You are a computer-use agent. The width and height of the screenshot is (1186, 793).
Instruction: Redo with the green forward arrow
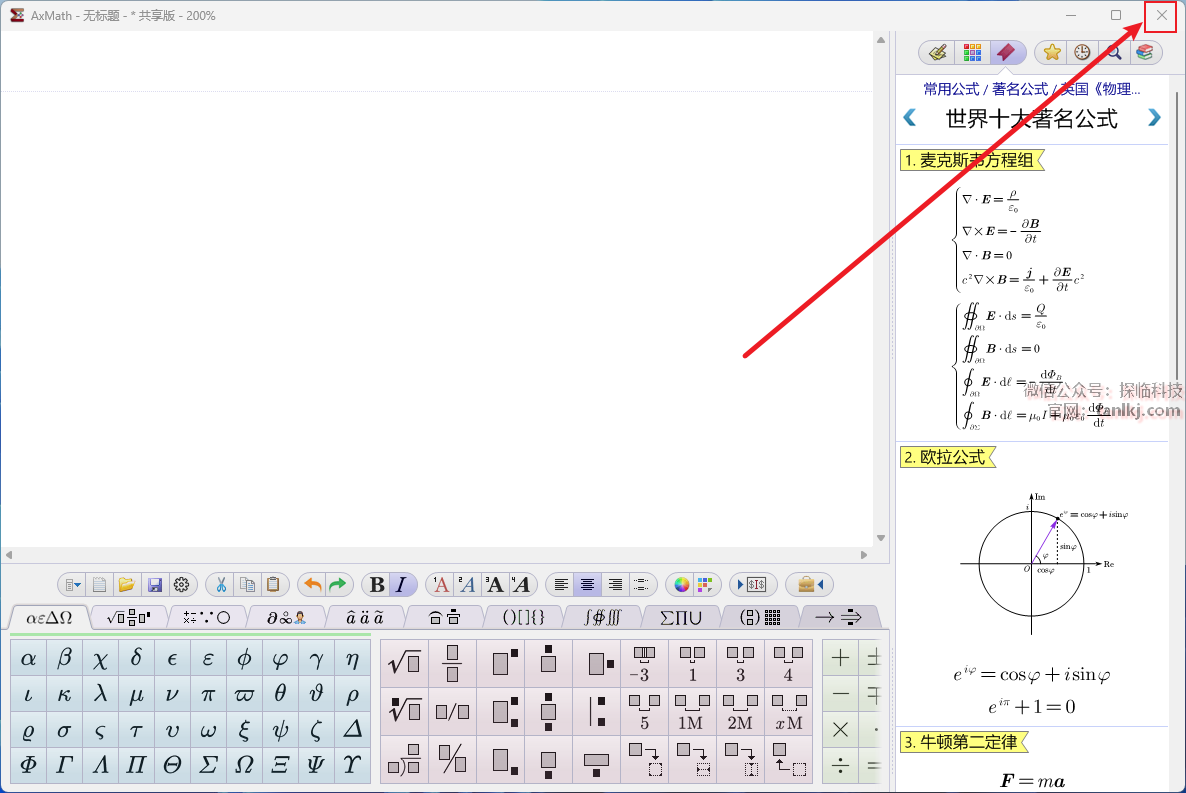tap(338, 585)
